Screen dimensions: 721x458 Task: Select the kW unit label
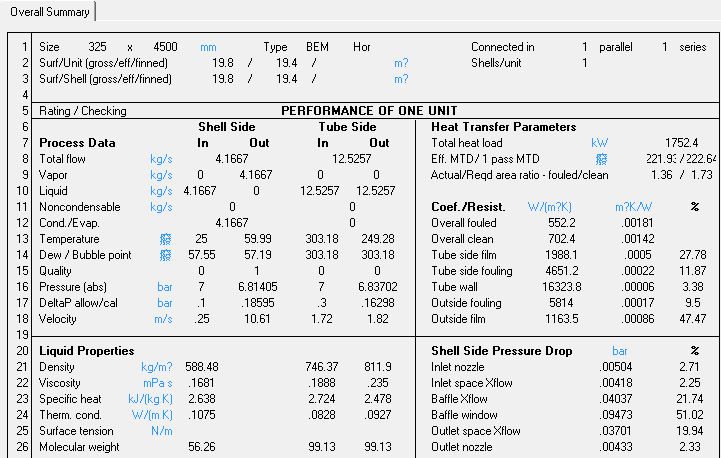coord(600,143)
